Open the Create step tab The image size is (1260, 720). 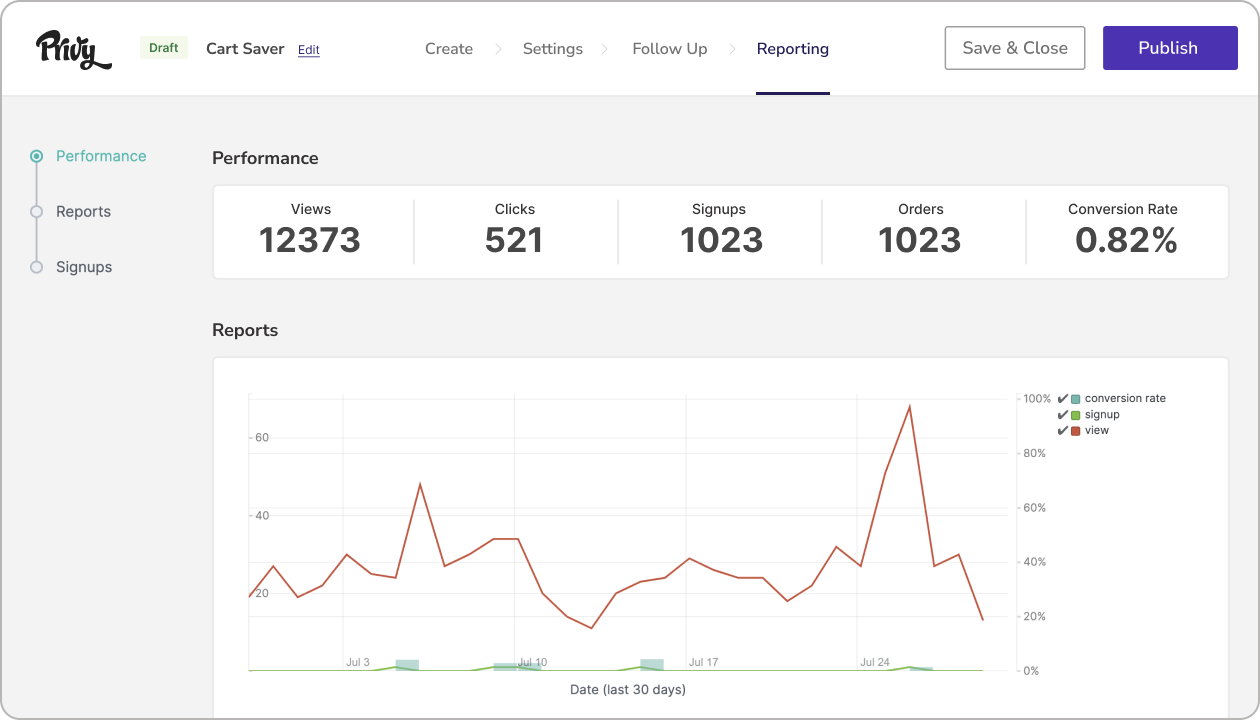pos(449,49)
